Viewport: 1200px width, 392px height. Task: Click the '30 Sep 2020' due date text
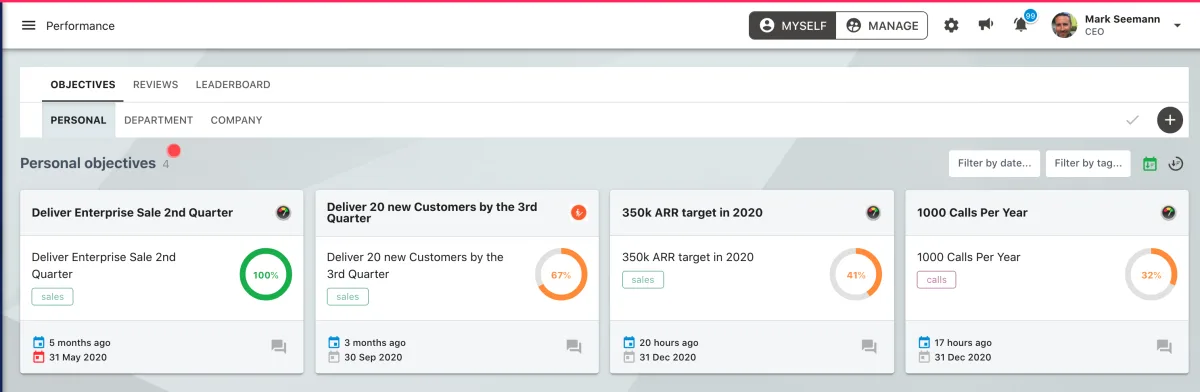point(373,357)
